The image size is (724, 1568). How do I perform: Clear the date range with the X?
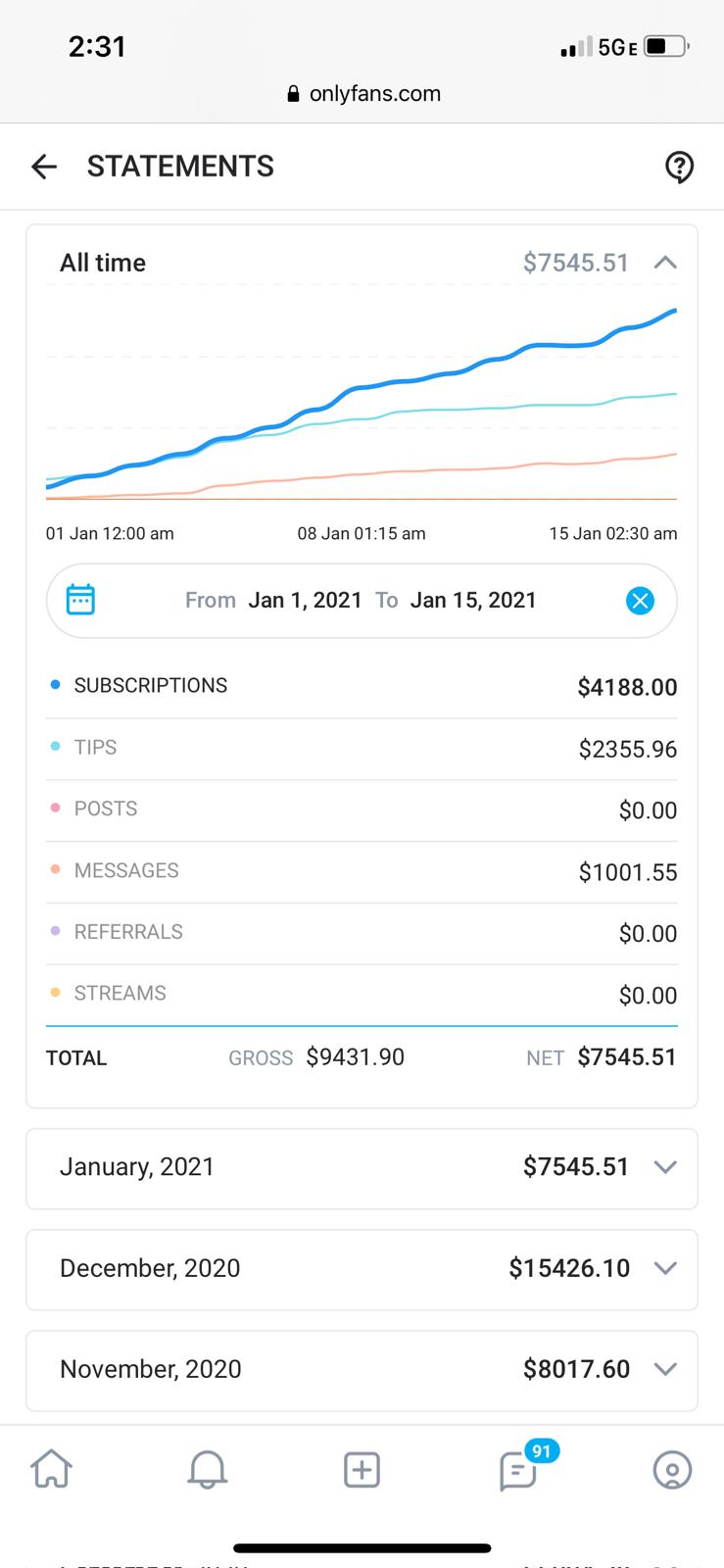coord(640,601)
